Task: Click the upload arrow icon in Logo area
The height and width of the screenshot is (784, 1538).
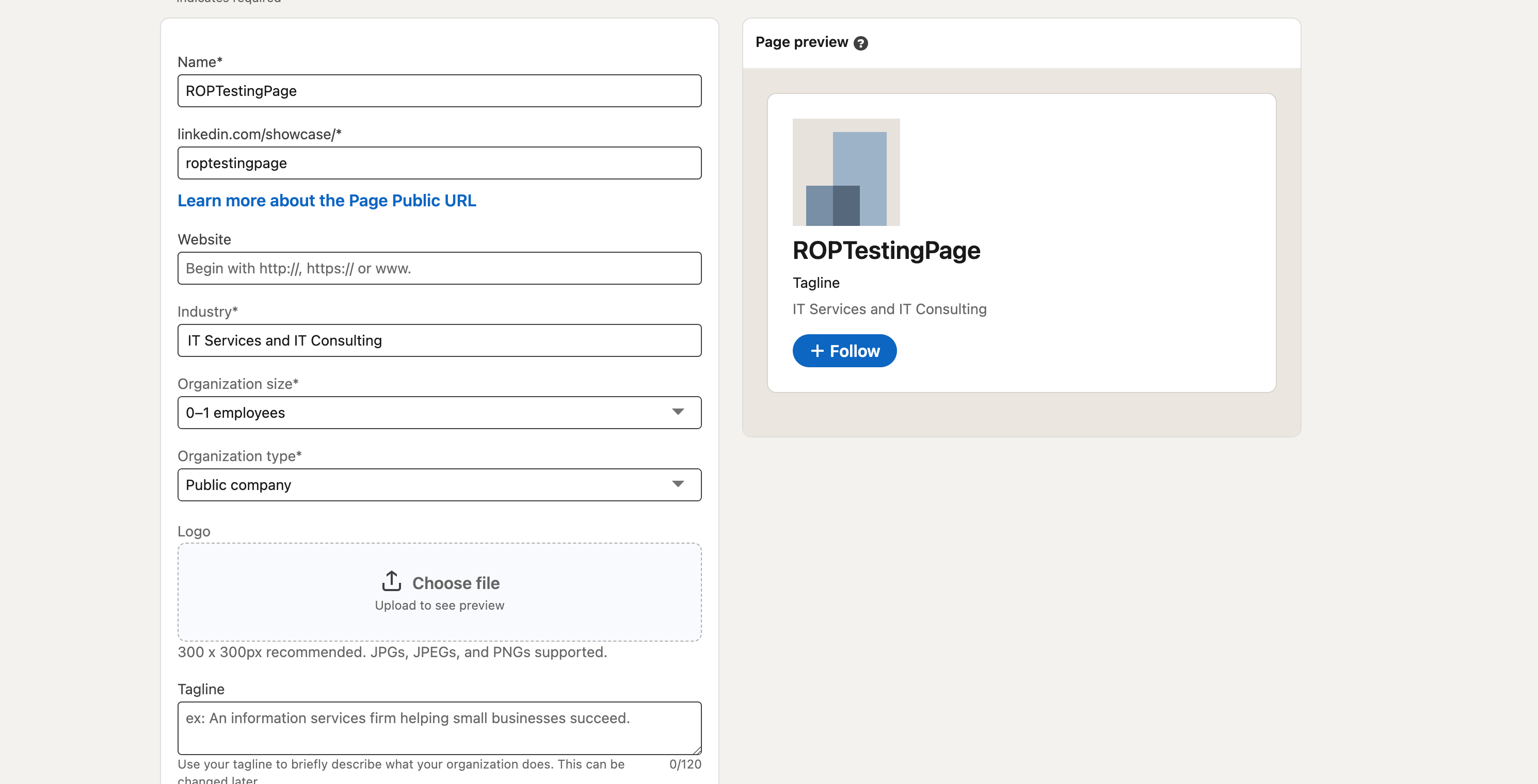Action: coord(391,581)
